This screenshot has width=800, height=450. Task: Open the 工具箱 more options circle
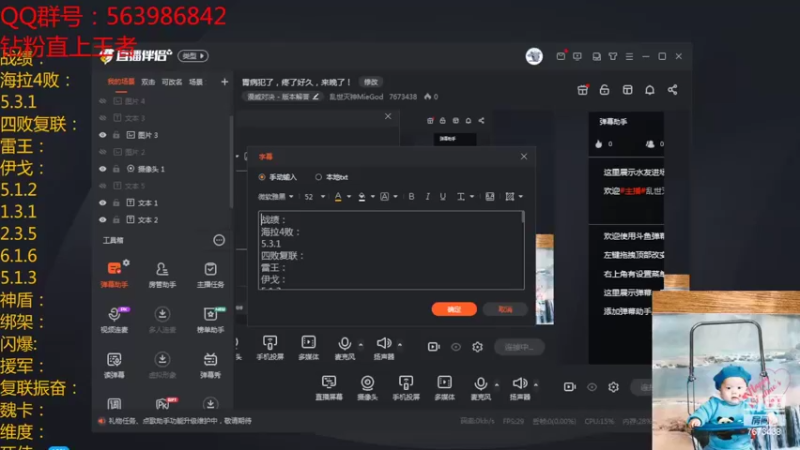[x=219, y=240]
